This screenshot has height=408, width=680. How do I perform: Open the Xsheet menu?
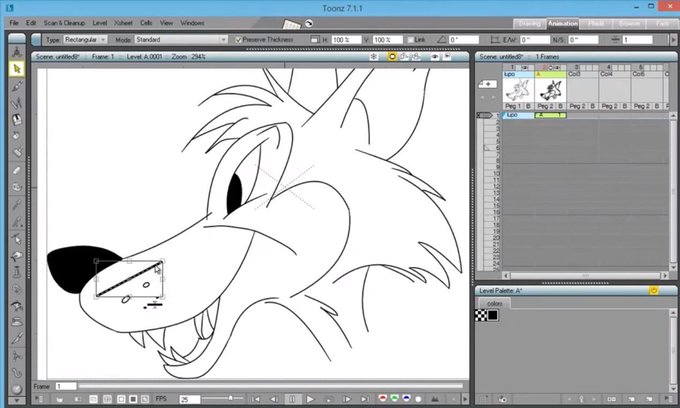click(123, 23)
